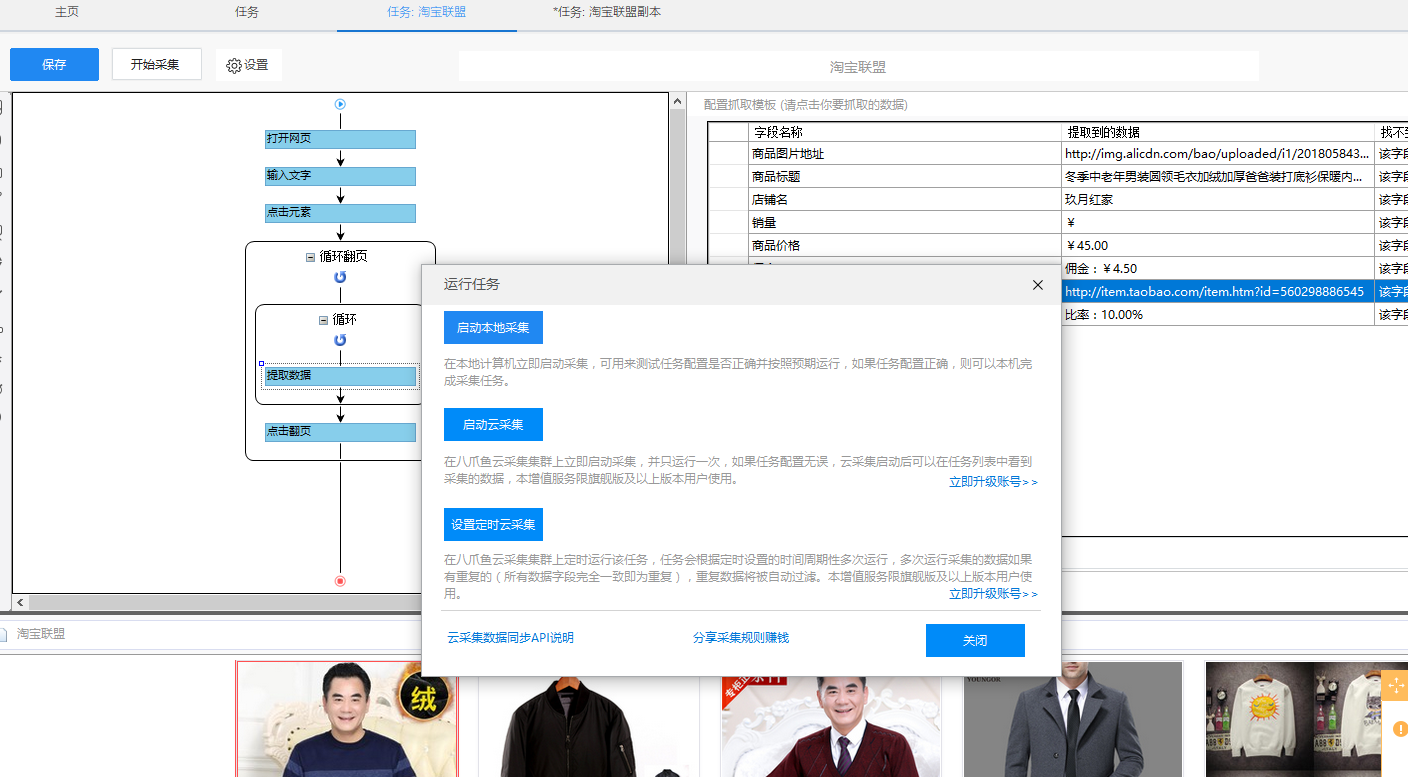Click 设置定时云采集 button
The width and height of the screenshot is (1408, 777).
tap(493, 524)
